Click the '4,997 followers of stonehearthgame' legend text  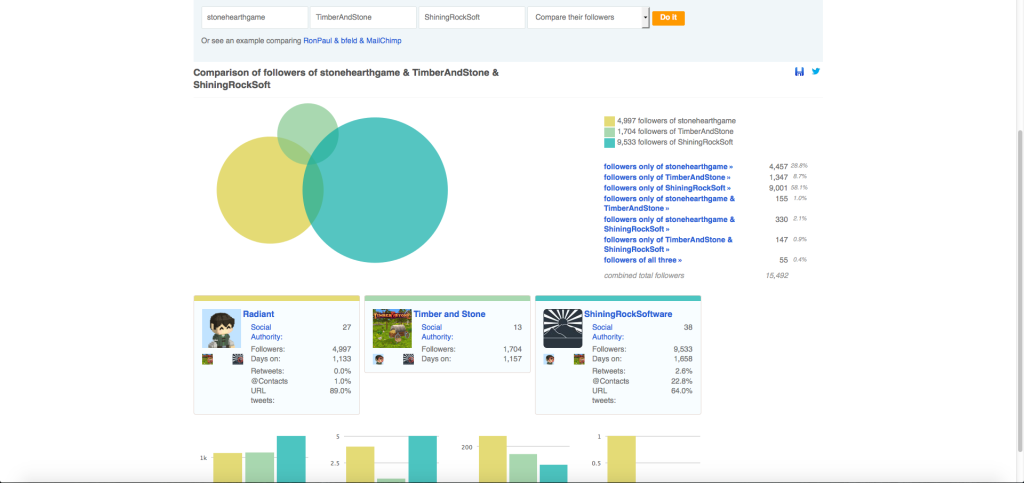pyautogui.click(x=676, y=121)
